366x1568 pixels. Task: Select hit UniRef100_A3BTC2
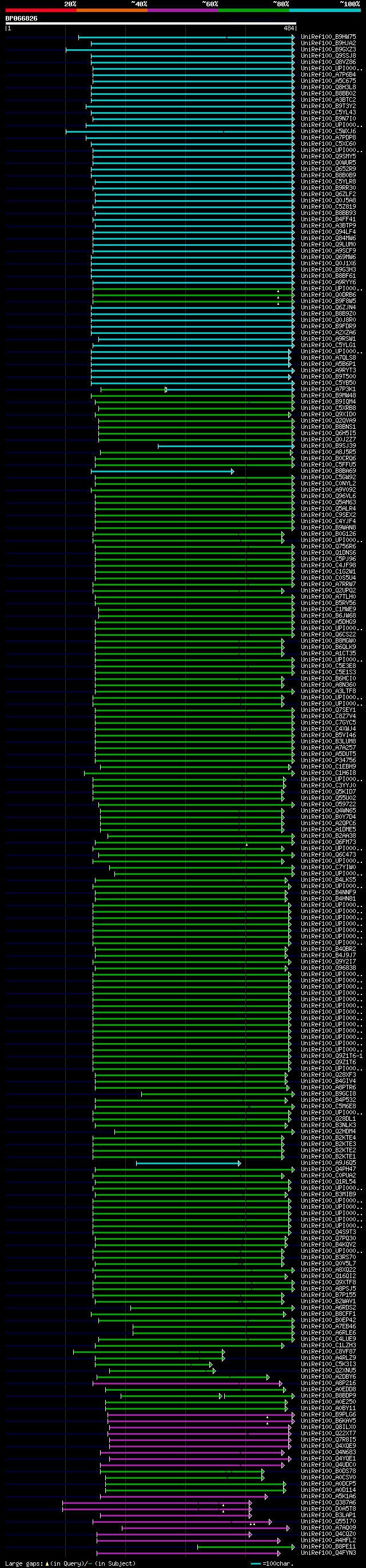point(328,100)
